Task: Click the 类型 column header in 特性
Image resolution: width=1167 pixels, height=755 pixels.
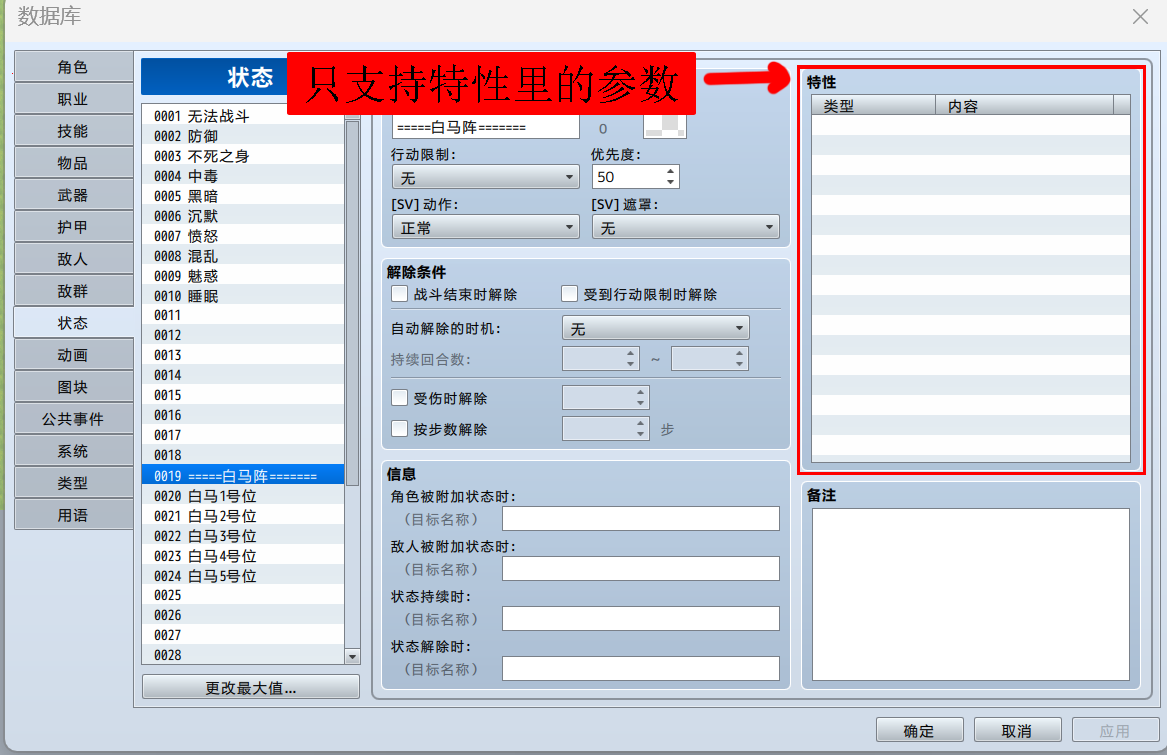Action: tap(874, 106)
